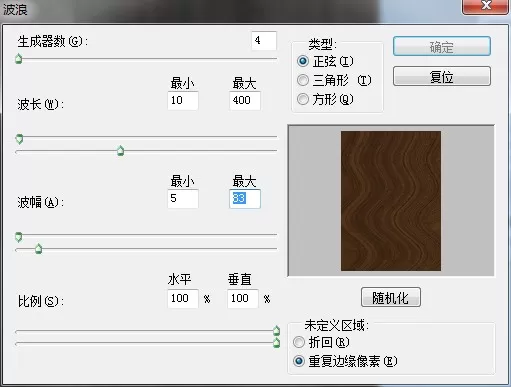
Task: Click the 比例 垂直 vertical percent field
Action: click(x=243, y=298)
